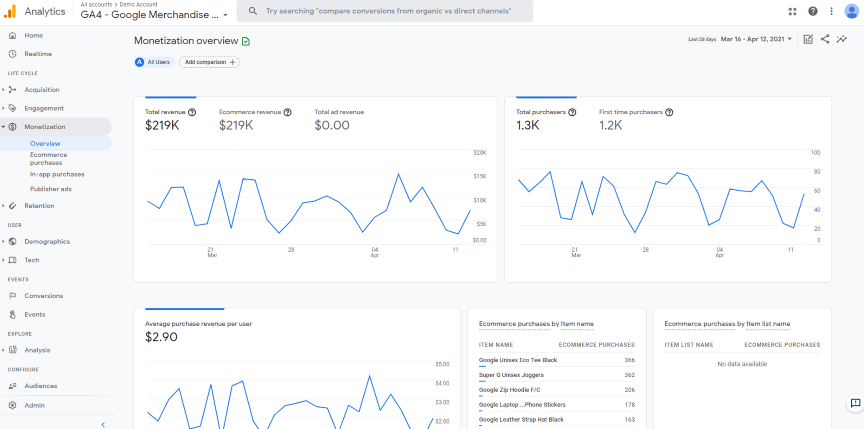Click the Conversions flag icon
Image resolution: width=864 pixels, height=429 pixels.
pyautogui.click(x=12, y=296)
